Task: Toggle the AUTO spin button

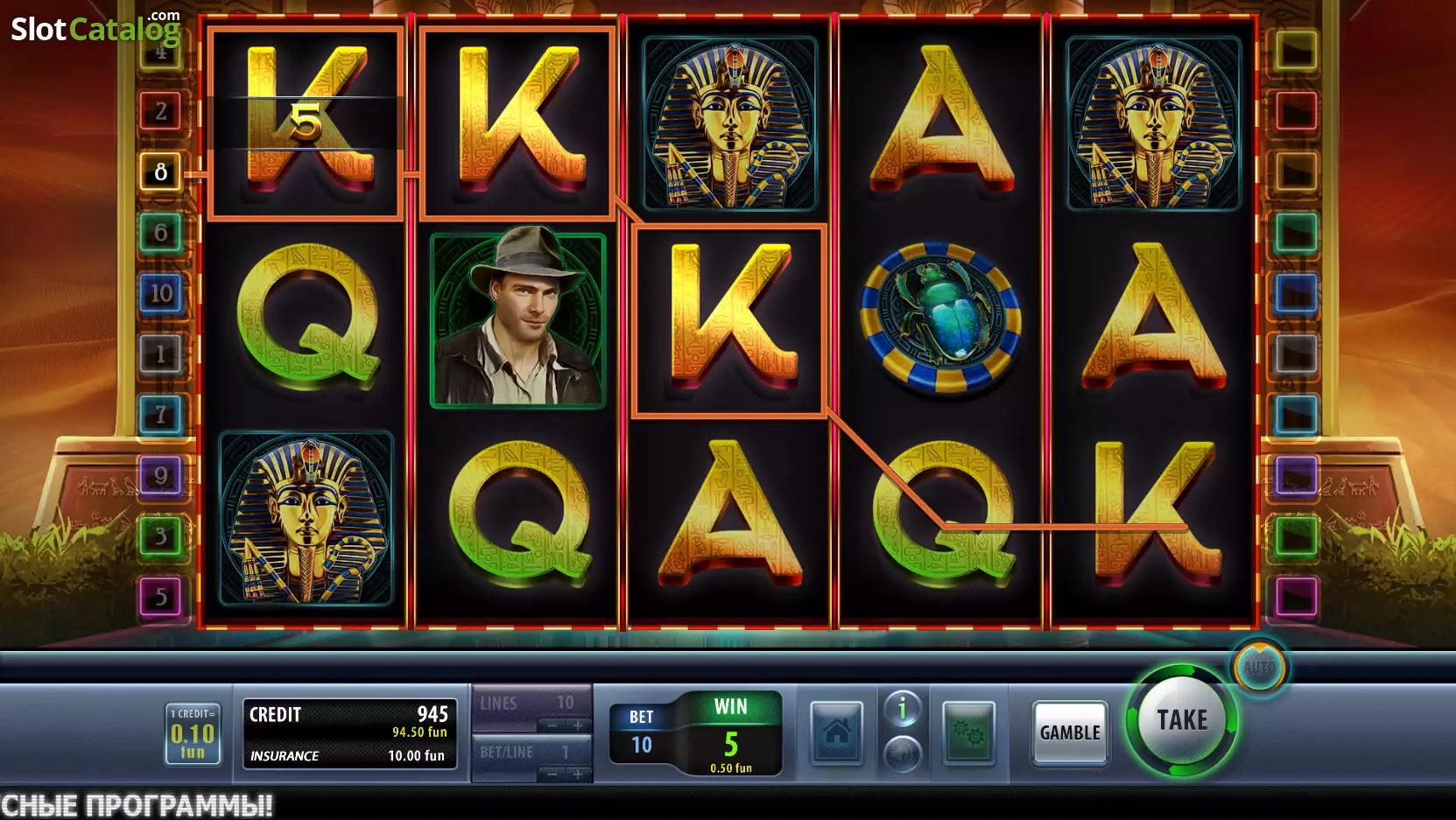Action: [1259, 668]
